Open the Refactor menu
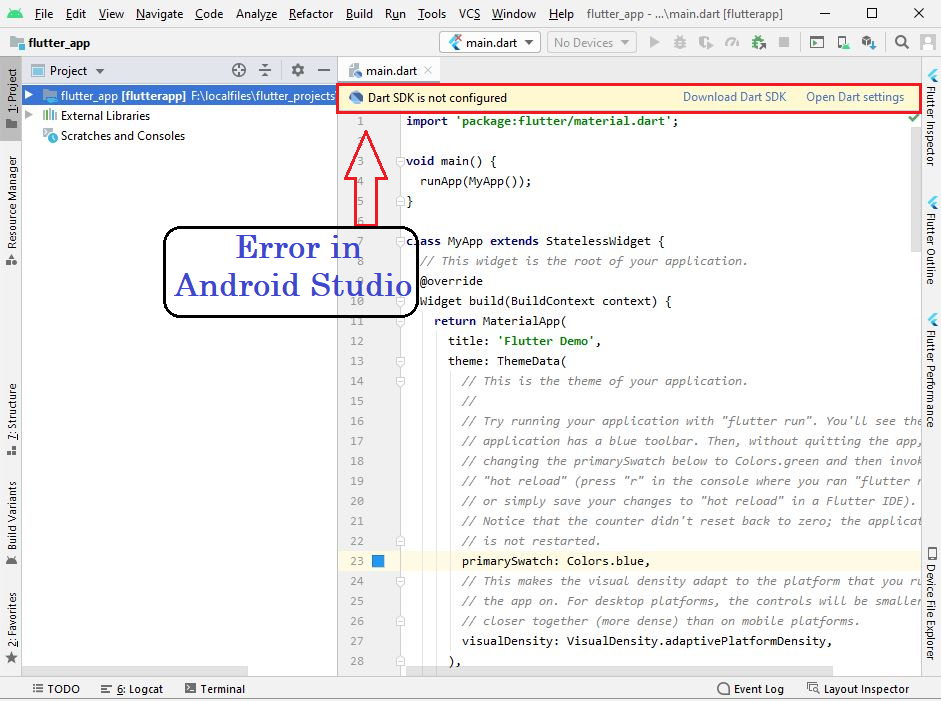The height and width of the screenshot is (701, 941). tap(311, 14)
